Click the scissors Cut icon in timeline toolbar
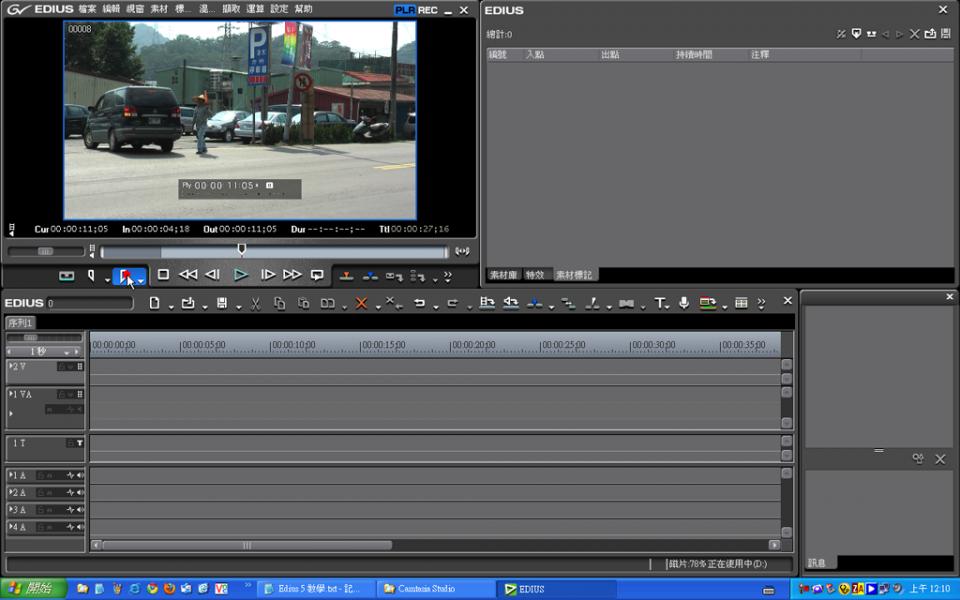The width and height of the screenshot is (960, 600). [x=255, y=303]
